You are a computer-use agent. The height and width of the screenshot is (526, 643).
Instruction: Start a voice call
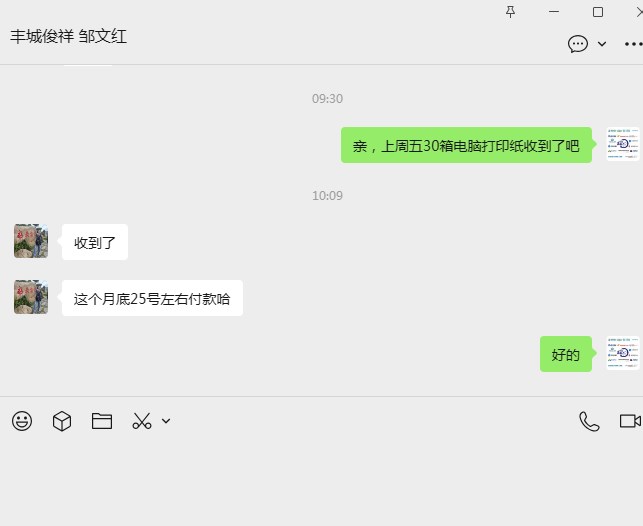(x=589, y=421)
